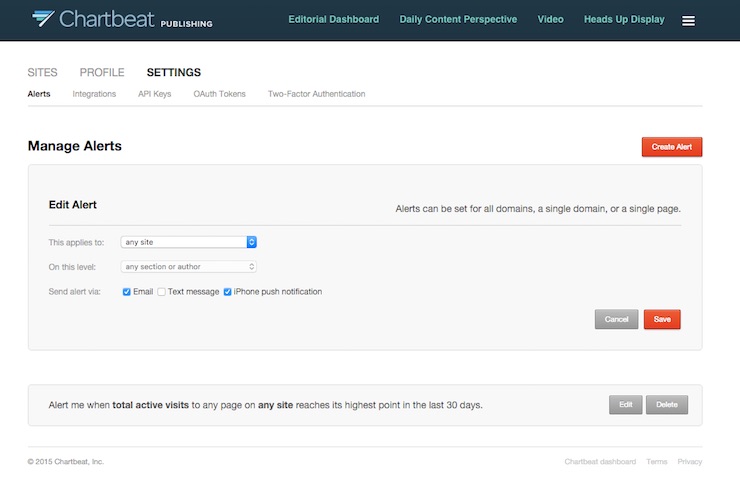Image resolution: width=740 pixels, height=499 pixels.
Task: Edit the total active visits alert
Action: pyautogui.click(x=626, y=405)
